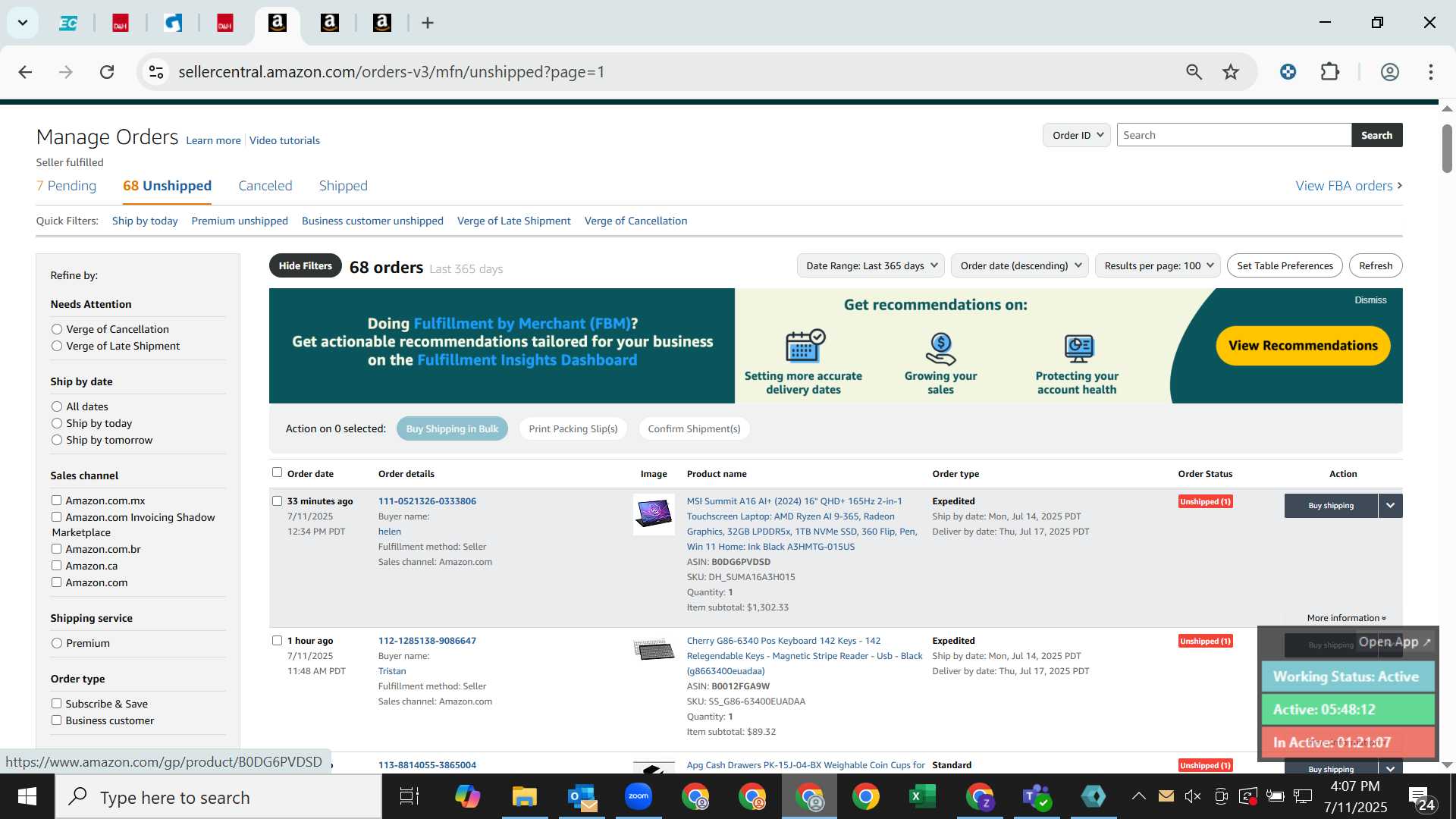Click the muted speaker volume icon
The height and width of the screenshot is (819, 1456).
pyautogui.click(x=1193, y=795)
